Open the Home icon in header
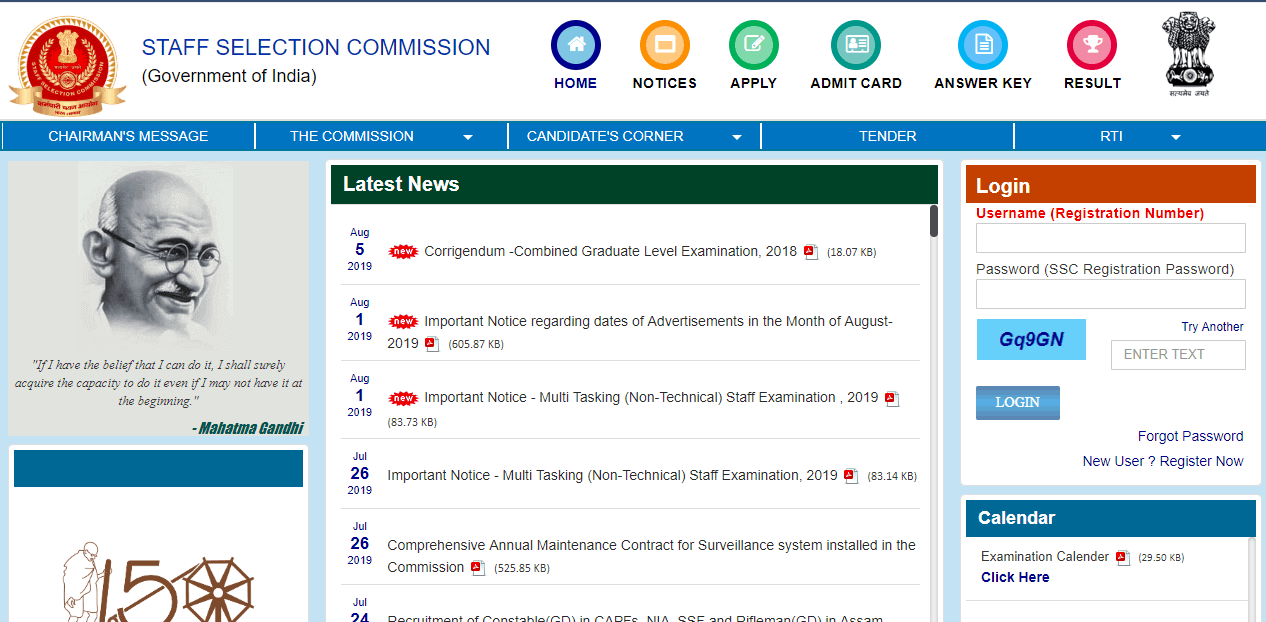 pos(575,45)
